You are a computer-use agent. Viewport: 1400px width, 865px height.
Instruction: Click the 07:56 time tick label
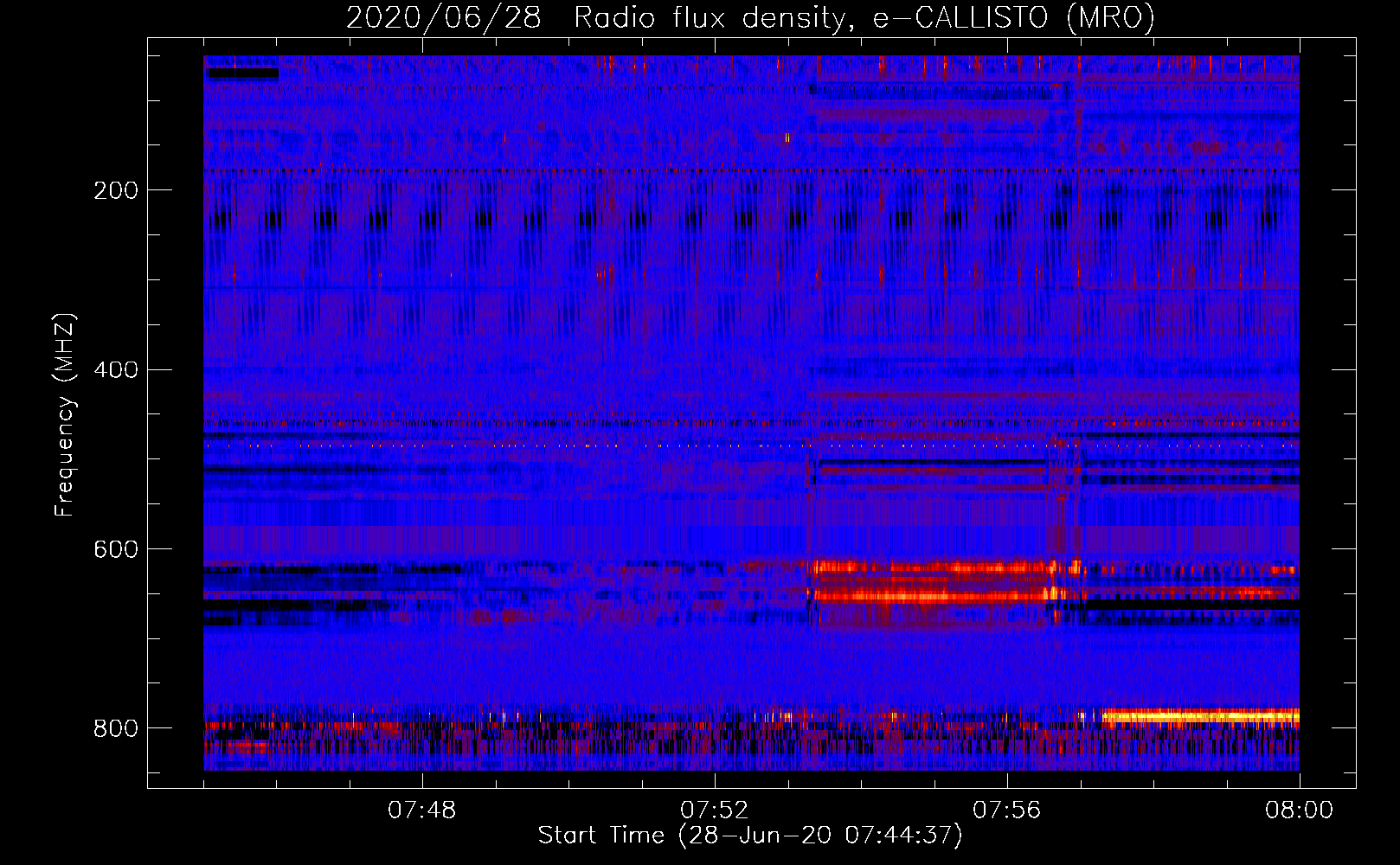pyautogui.click(x=1007, y=811)
